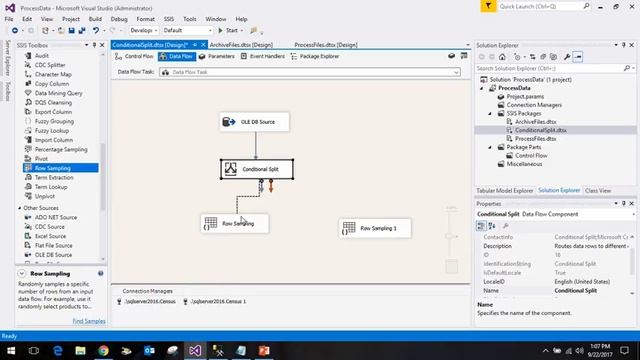This screenshot has height=360, width=640.
Task: Click the Navigate Backward toolbar icon
Action: click(15, 30)
